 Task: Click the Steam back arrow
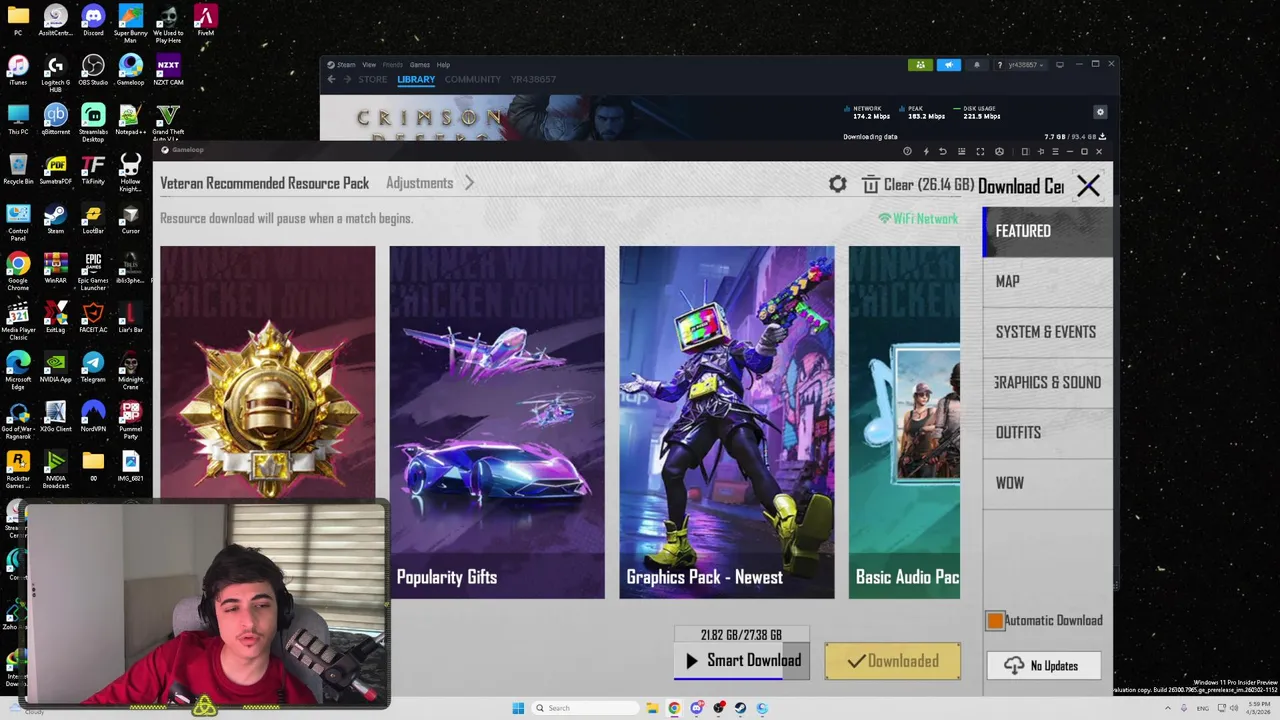coord(331,79)
